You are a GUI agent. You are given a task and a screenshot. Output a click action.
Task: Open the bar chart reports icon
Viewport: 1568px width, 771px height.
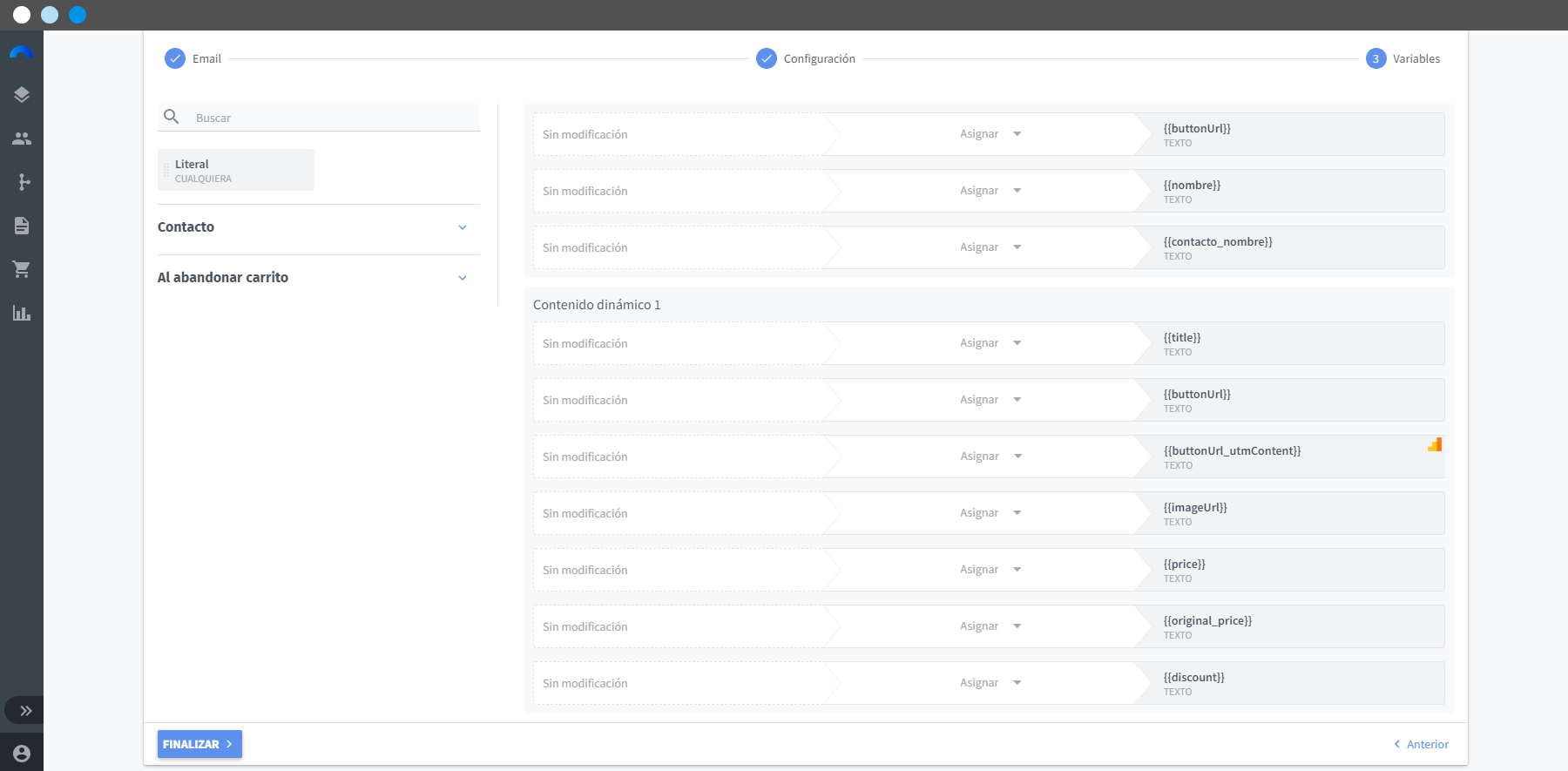22,313
